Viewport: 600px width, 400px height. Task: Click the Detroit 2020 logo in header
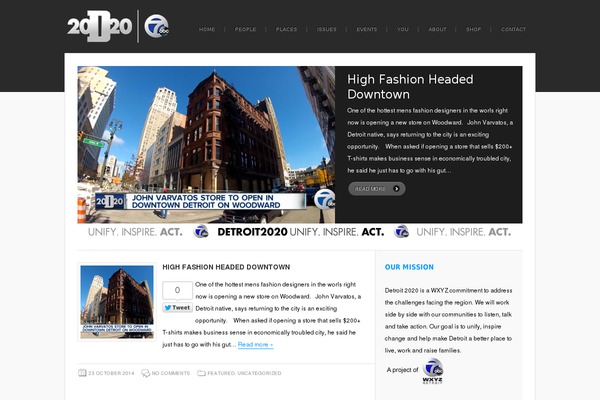point(99,26)
